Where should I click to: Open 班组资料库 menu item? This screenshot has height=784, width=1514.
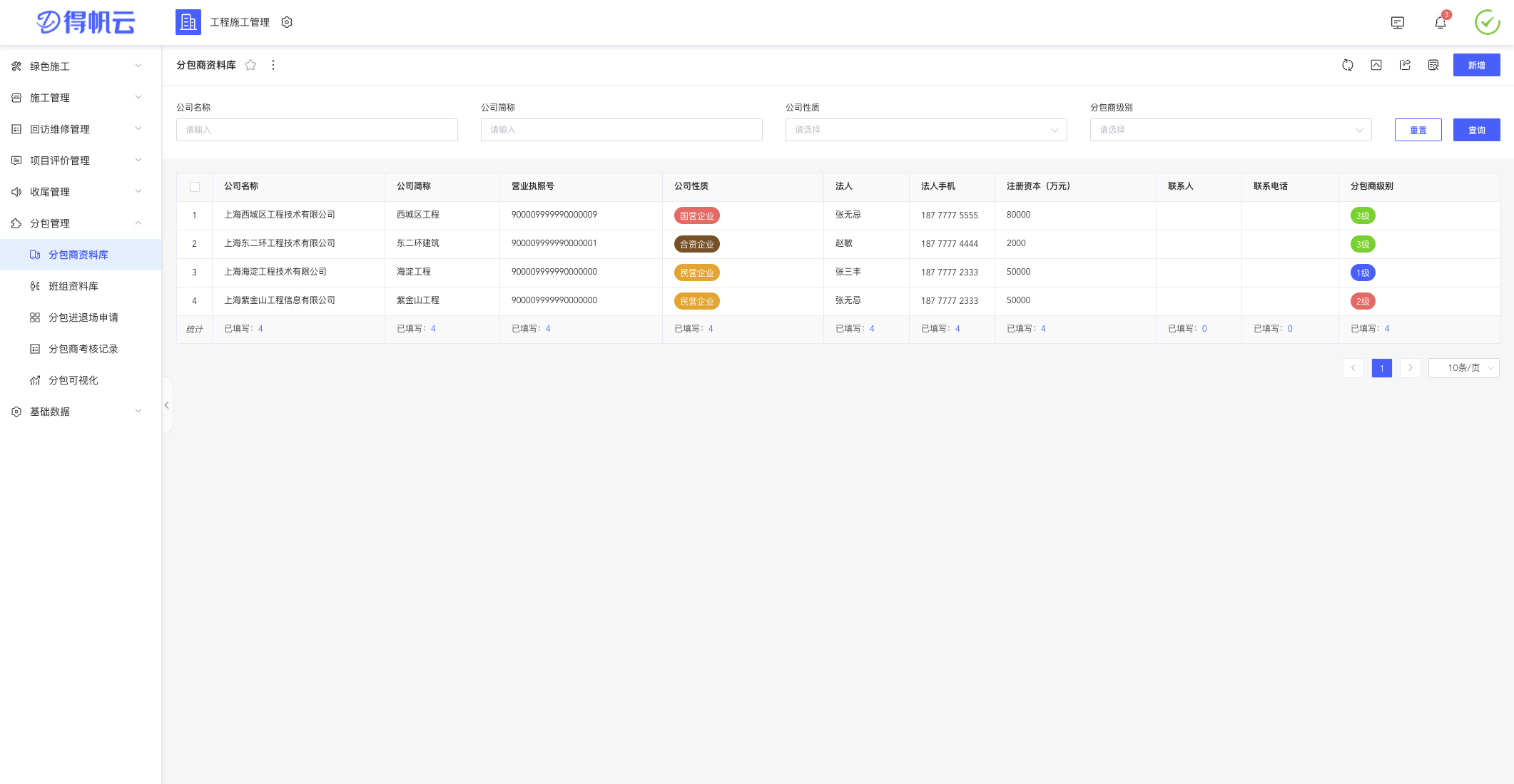(x=81, y=286)
